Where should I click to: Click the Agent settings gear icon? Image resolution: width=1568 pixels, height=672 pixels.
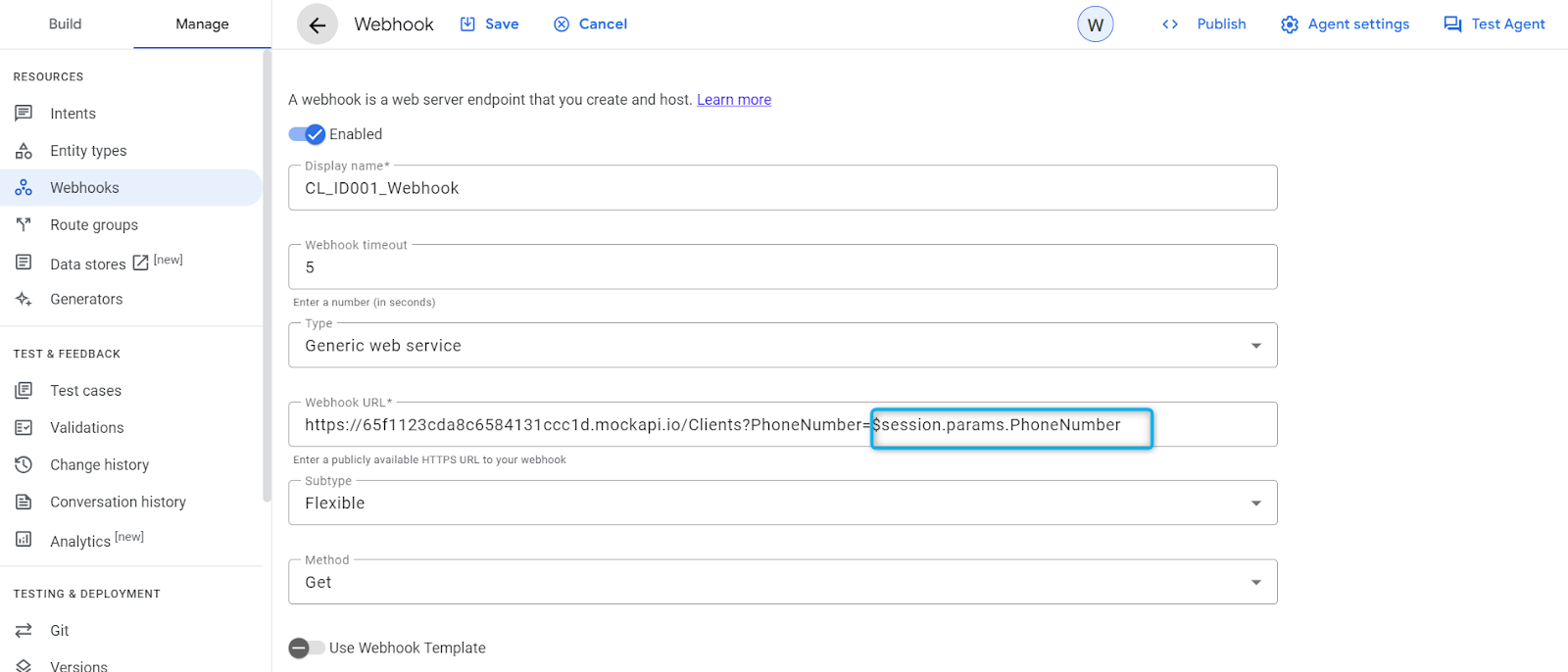1290,24
